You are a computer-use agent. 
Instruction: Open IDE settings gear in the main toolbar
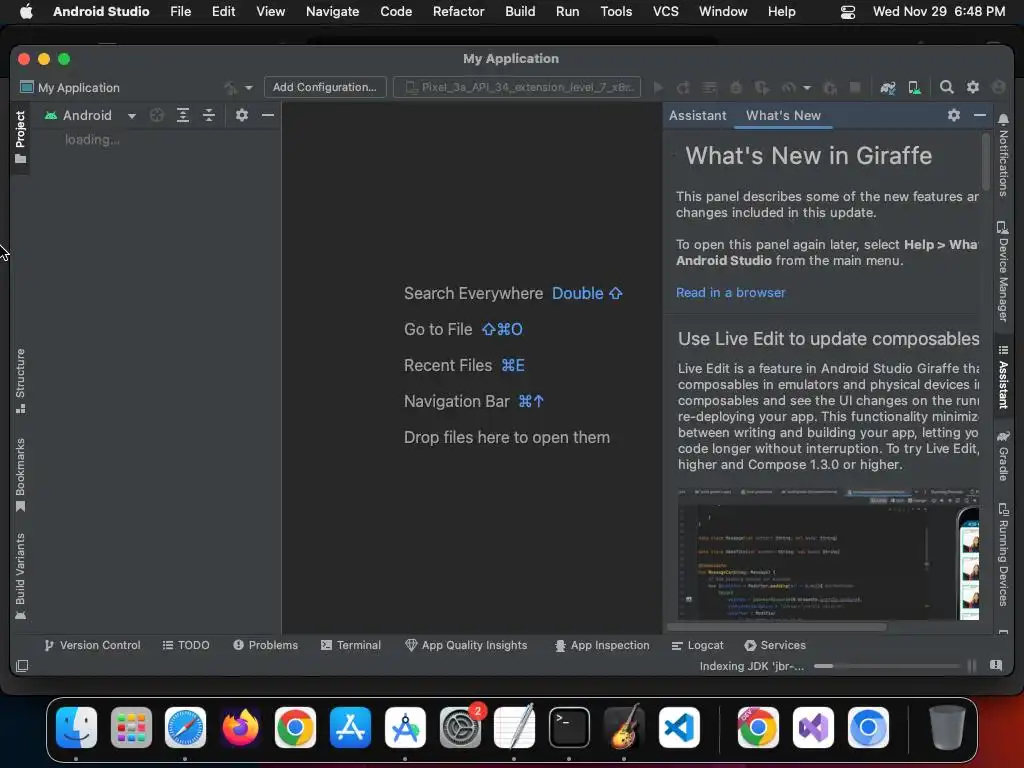click(x=972, y=87)
